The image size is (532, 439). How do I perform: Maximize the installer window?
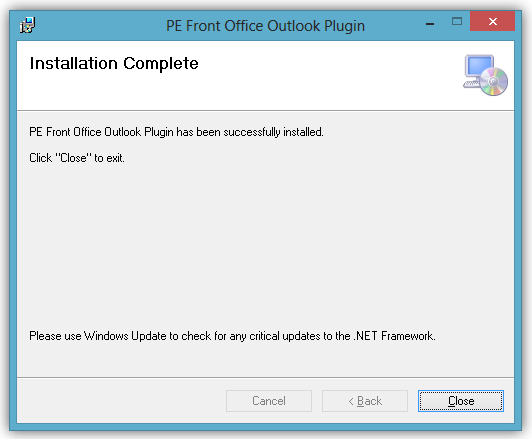pyautogui.click(x=457, y=22)
